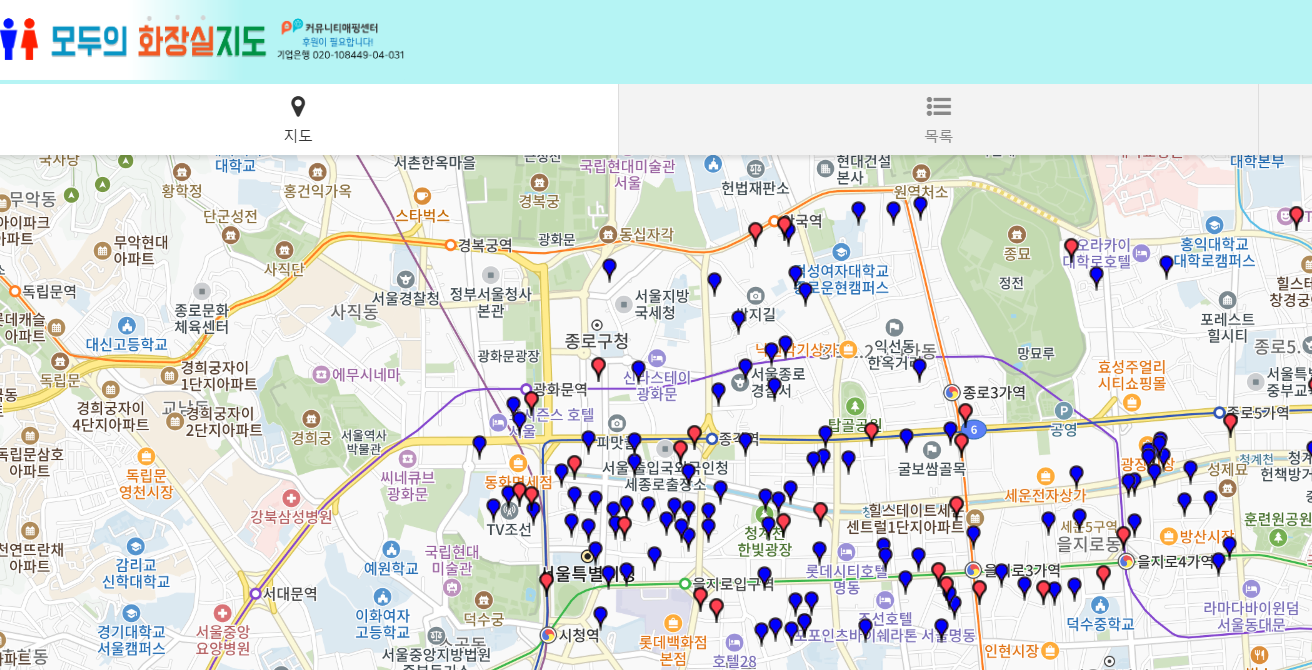The image size is (1312, 670).
Task: Select blue marker near 홍익대학교 대학로캠퍼스
Action: pyautogui.click(x=1166, y=265)
